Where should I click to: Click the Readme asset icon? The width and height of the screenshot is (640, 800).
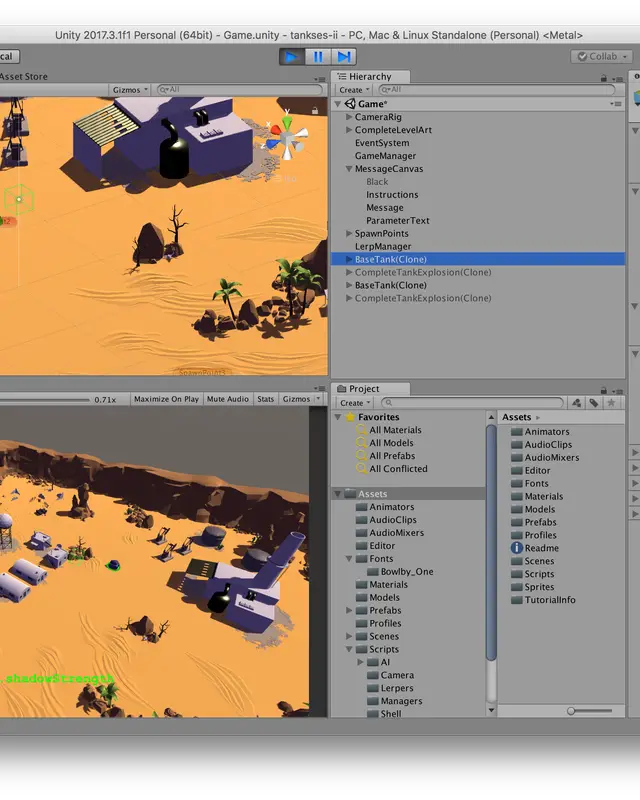point(516,548)
